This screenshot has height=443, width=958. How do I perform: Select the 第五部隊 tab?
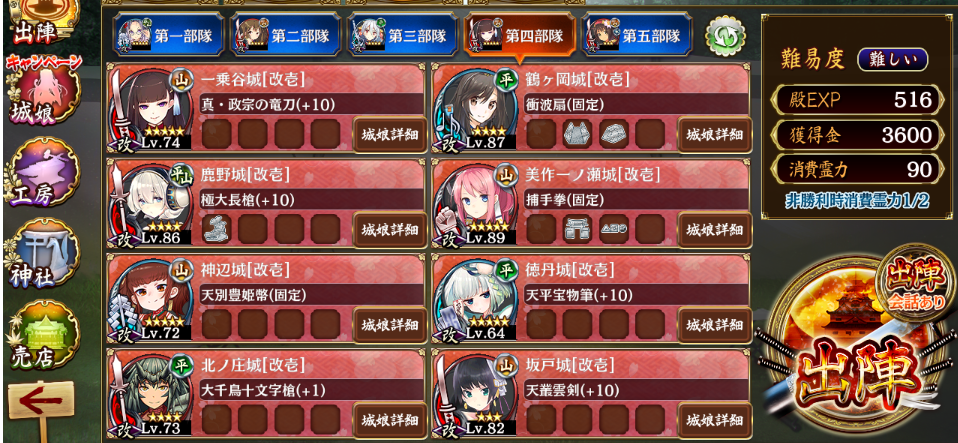(x=637, y=35)
